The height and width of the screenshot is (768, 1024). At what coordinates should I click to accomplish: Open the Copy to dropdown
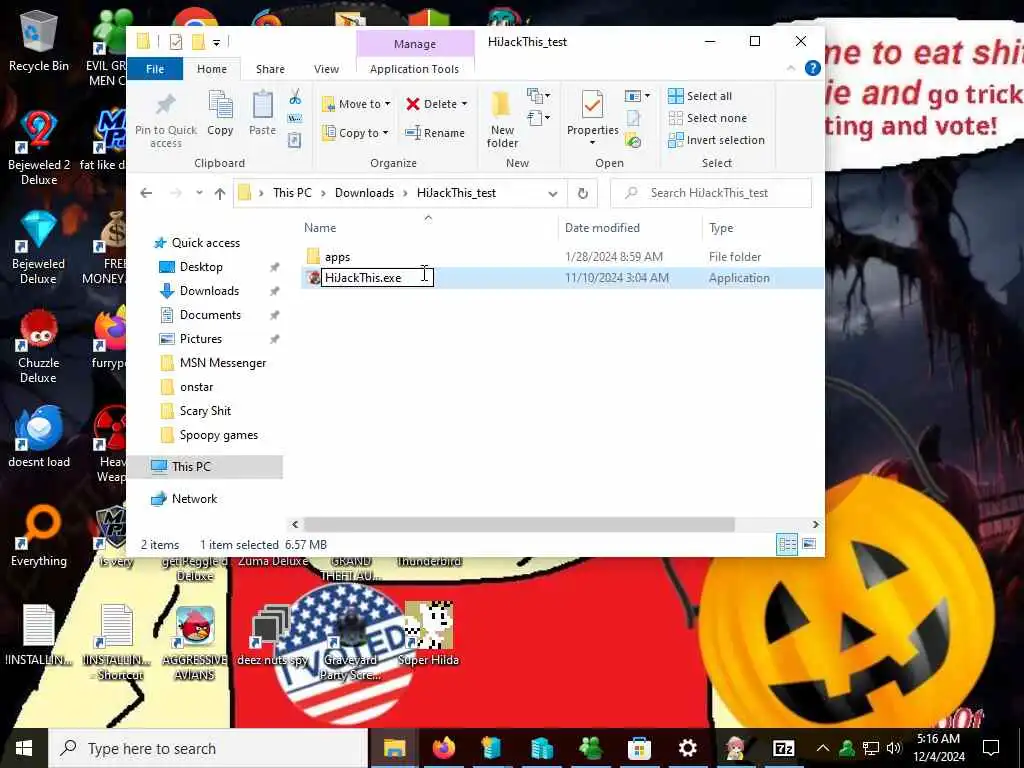357,133
